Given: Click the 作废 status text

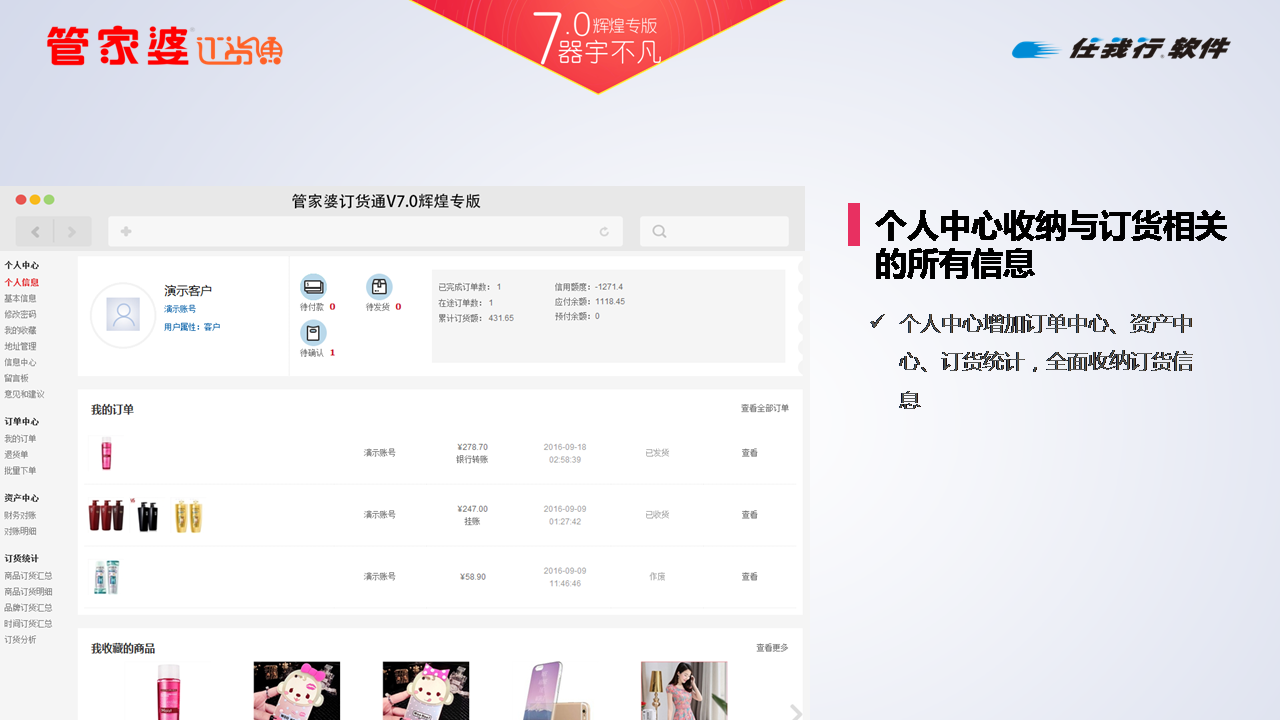Looking at the screenshot, I should tap(657, 577).
